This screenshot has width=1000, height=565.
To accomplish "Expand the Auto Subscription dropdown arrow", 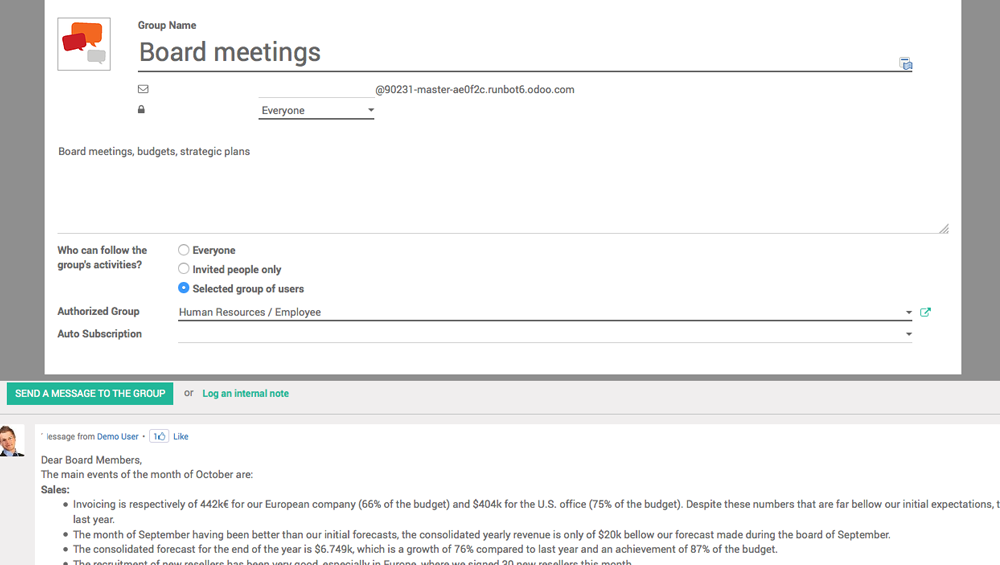I will [909, 334].
